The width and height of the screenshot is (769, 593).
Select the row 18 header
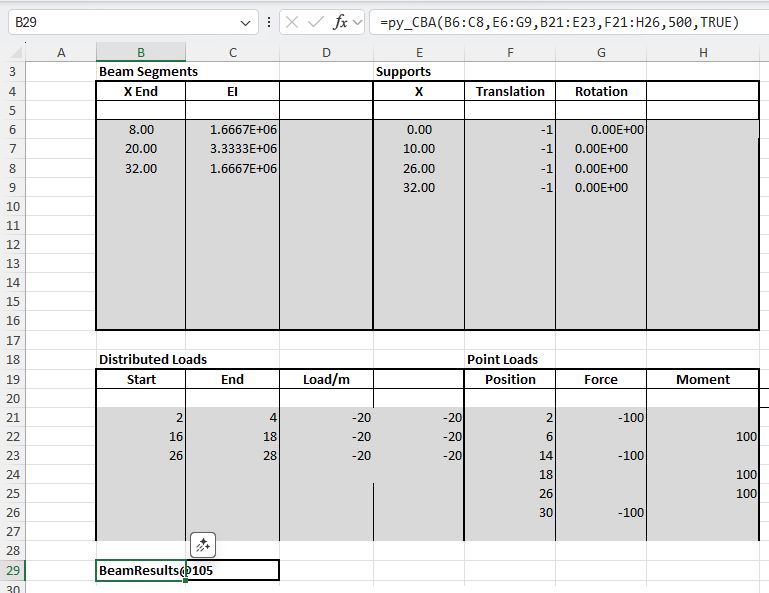tap(12, 359)
